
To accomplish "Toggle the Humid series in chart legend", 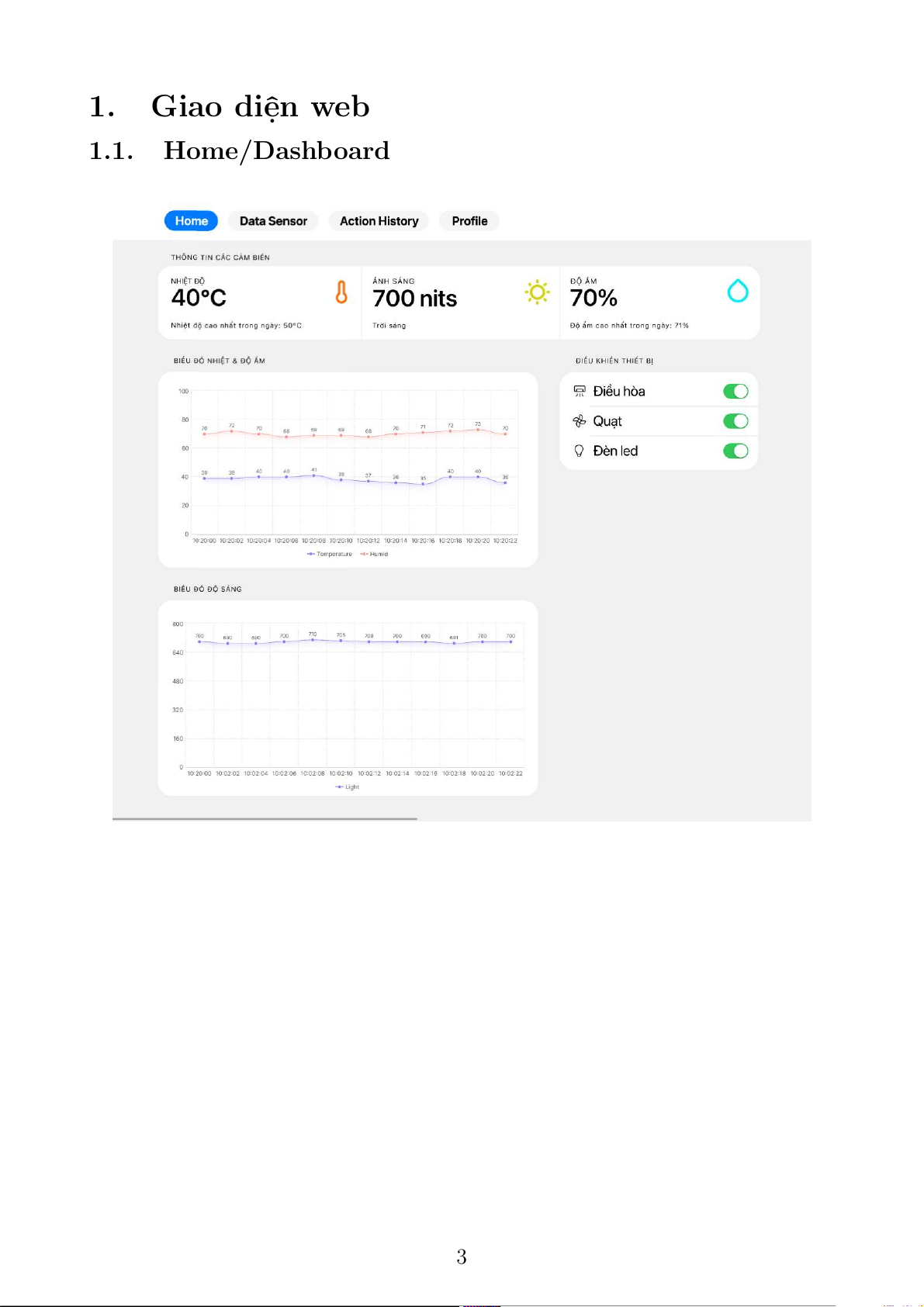I will 375,554.
